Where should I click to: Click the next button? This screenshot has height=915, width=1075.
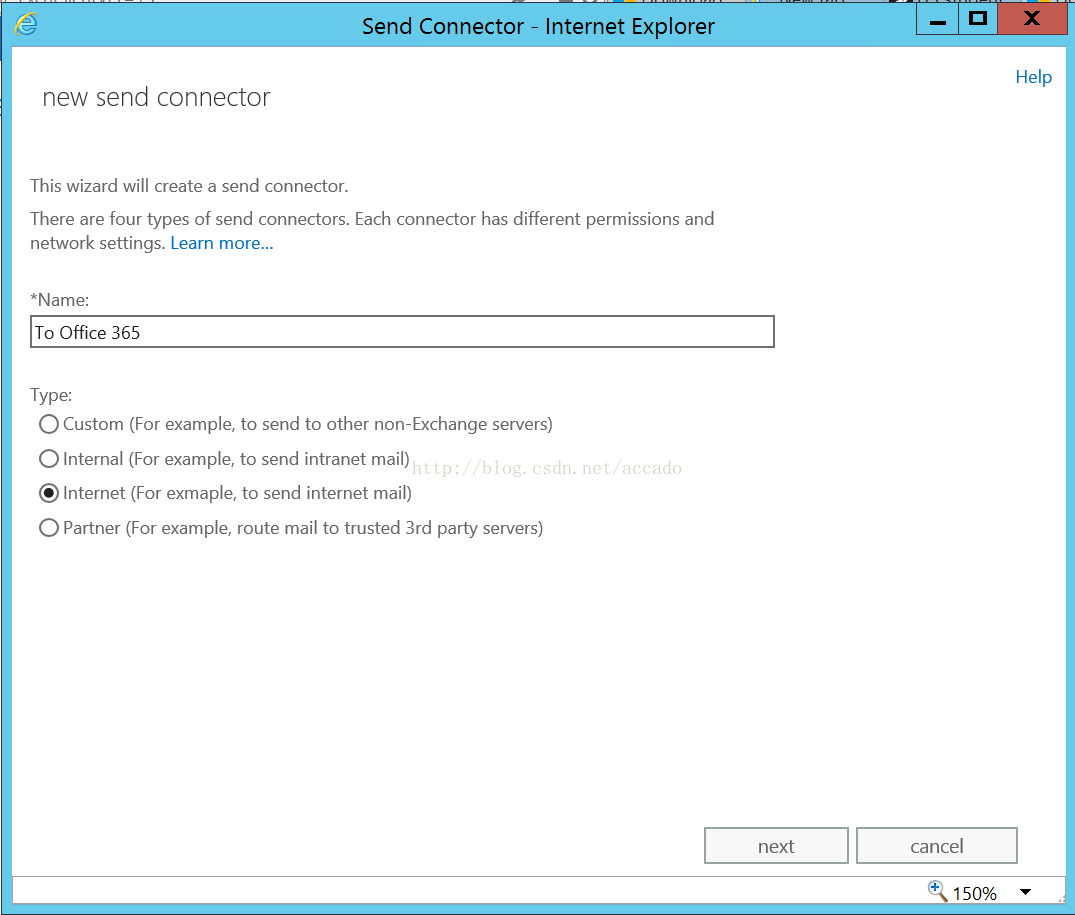click(776, 846)
